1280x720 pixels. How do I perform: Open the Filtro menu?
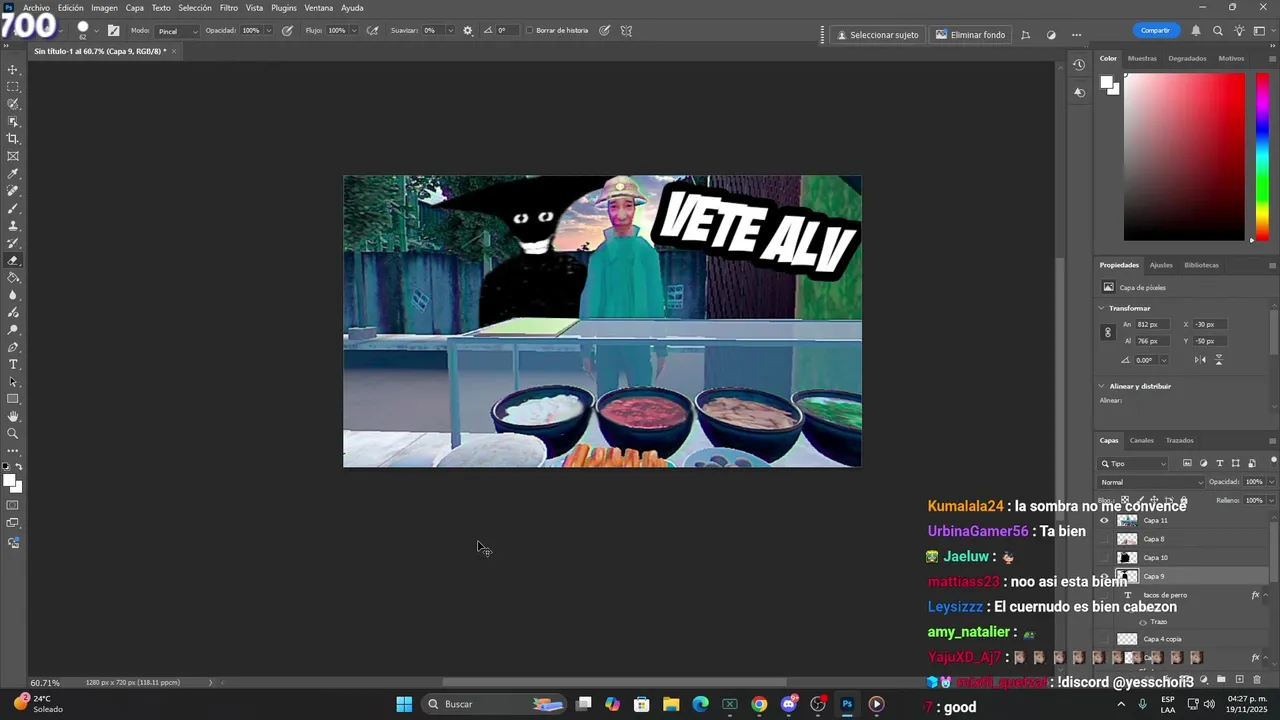[229, 8]
